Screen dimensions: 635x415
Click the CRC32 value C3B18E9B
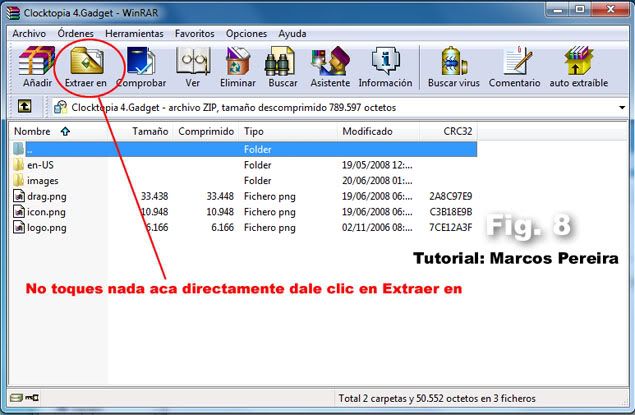(450, 212)
